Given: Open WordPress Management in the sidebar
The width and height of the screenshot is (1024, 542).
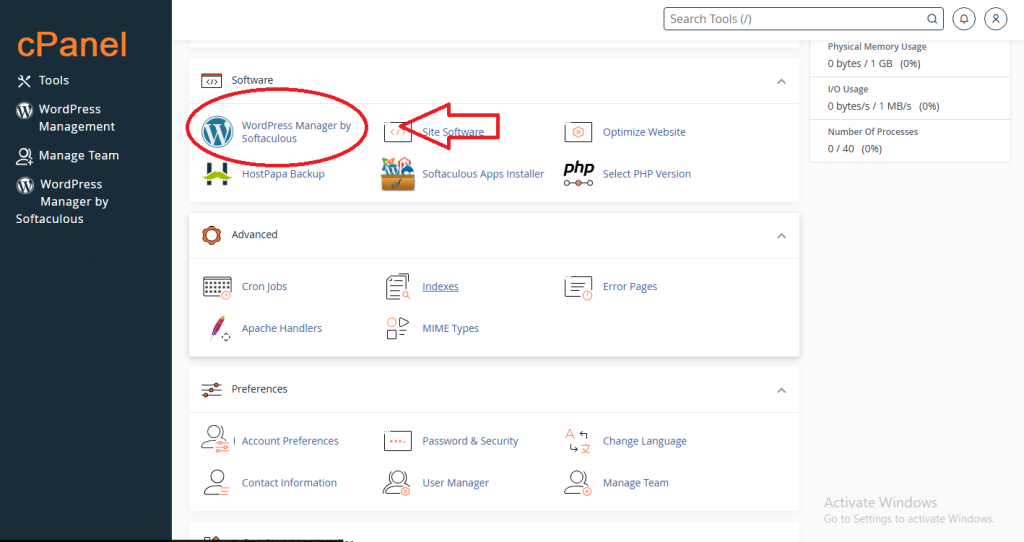Looking at the screenshot, I should coord(66,118).
